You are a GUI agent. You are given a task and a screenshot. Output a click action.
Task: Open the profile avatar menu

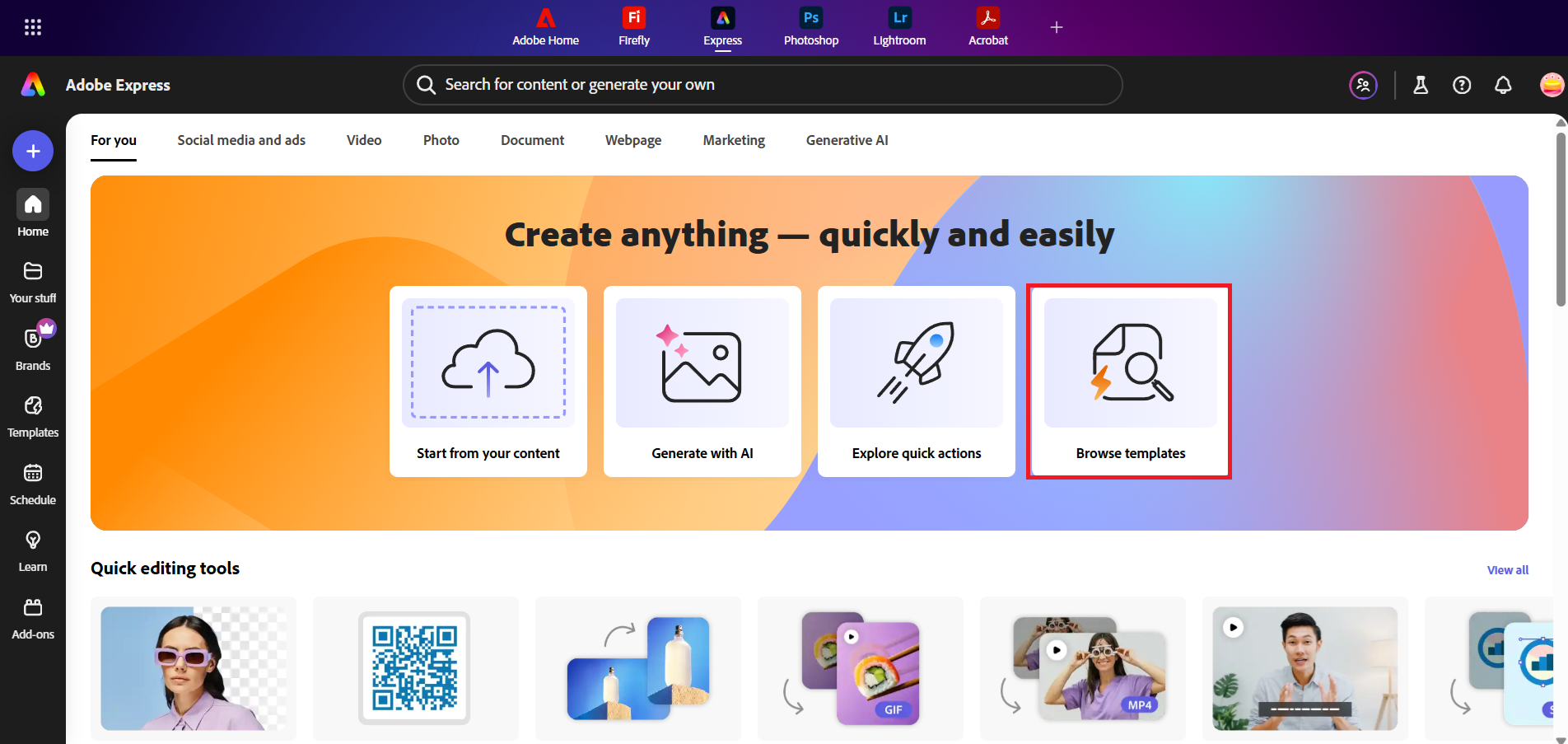1551,84
